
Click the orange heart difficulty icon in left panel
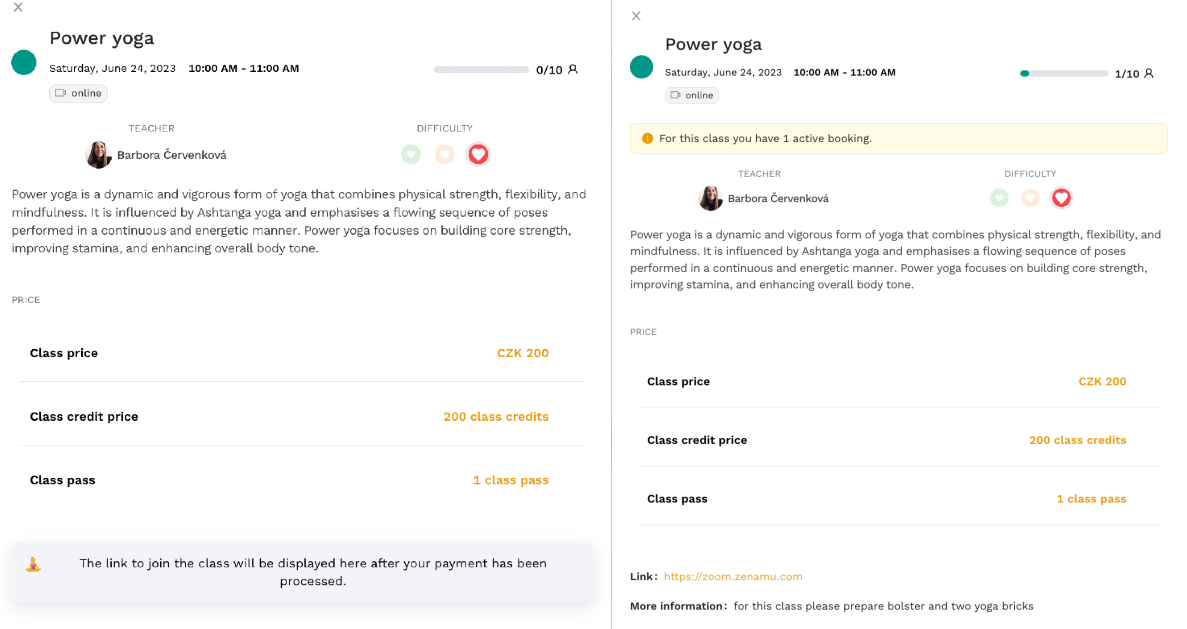click(x=444, y=154)
